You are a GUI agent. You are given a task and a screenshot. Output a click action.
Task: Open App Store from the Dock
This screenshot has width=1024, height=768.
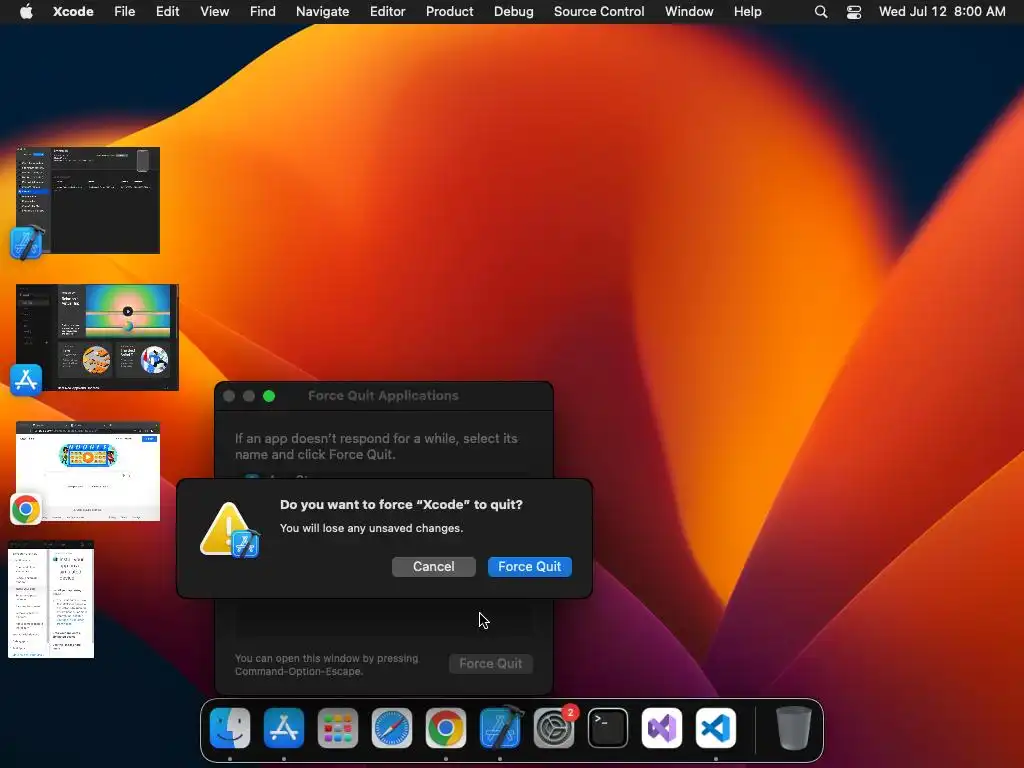click(x=284, y=728)
